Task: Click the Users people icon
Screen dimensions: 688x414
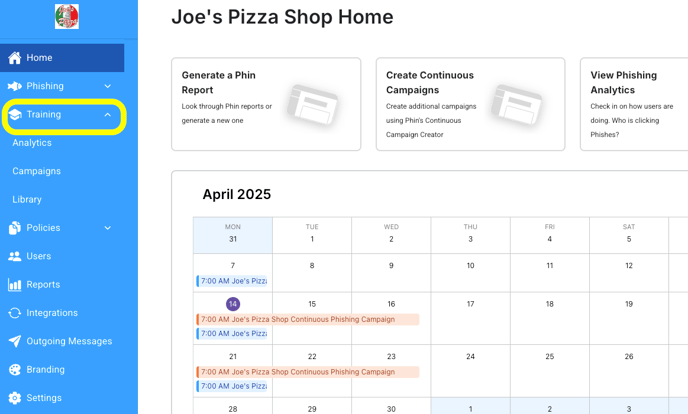Action: [x=14, y=256]
